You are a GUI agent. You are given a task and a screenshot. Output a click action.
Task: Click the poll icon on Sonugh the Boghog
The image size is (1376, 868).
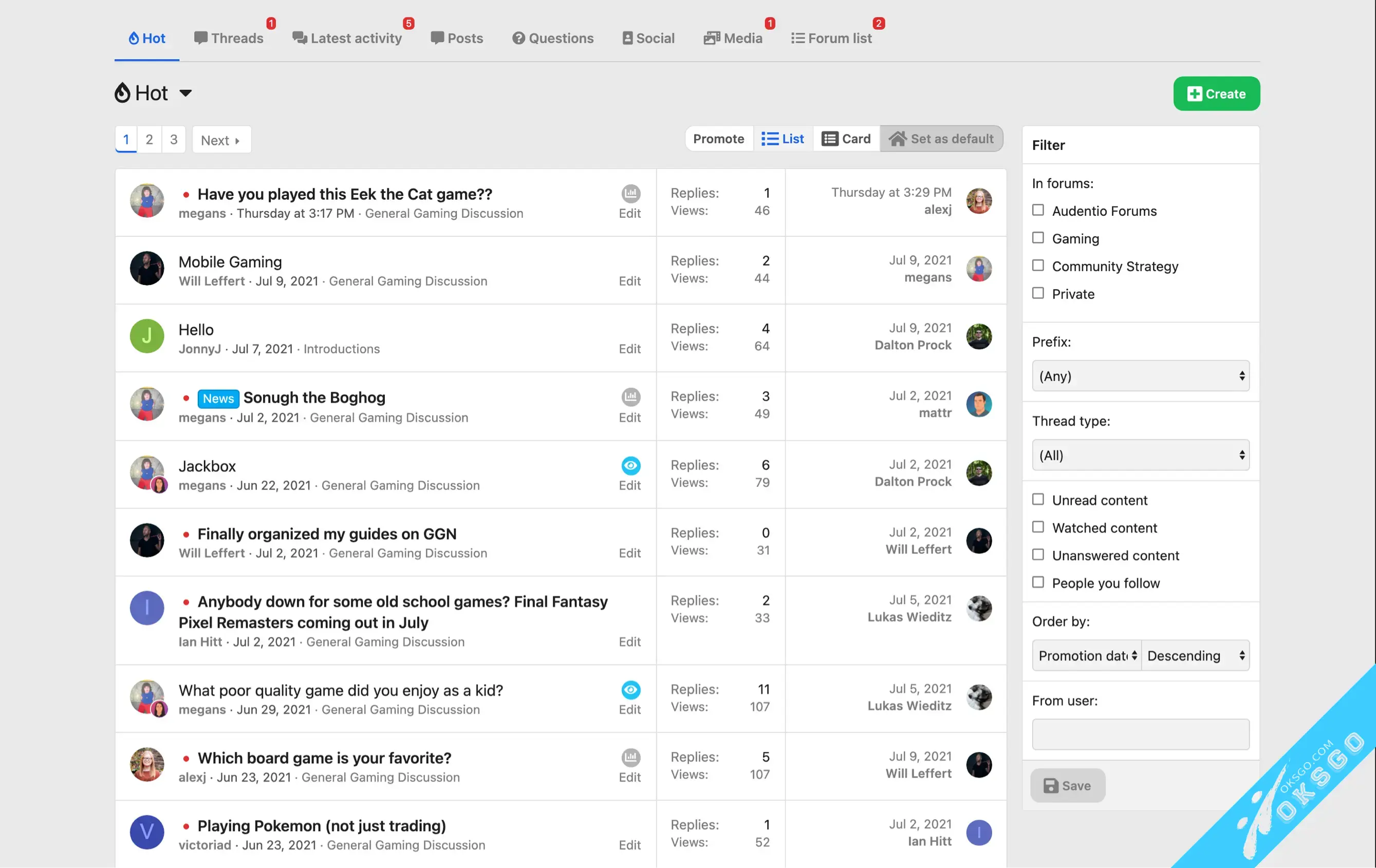pyautogui.click(x=630, y=397)
